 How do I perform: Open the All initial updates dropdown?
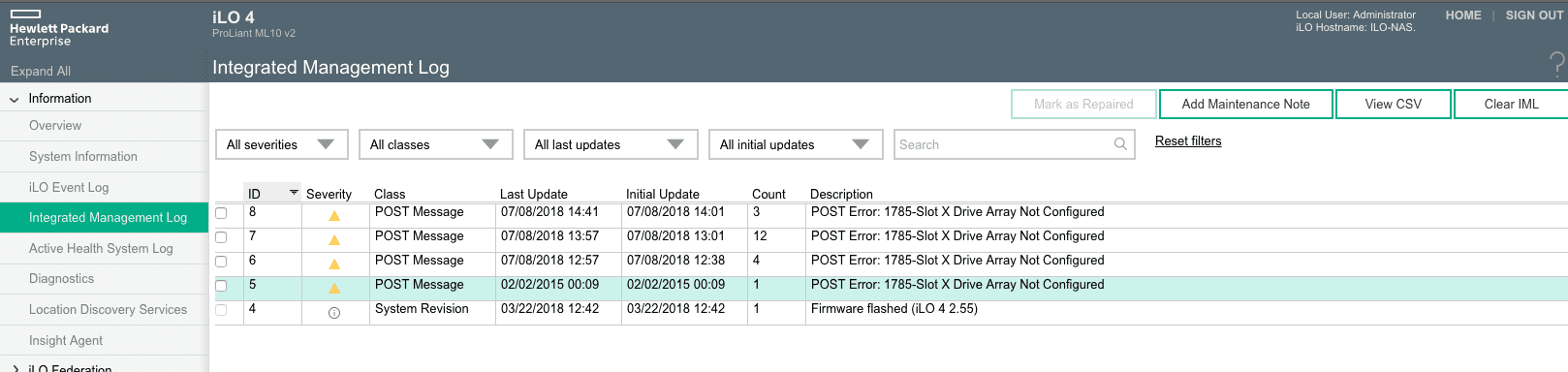click(x=796, y=144)
